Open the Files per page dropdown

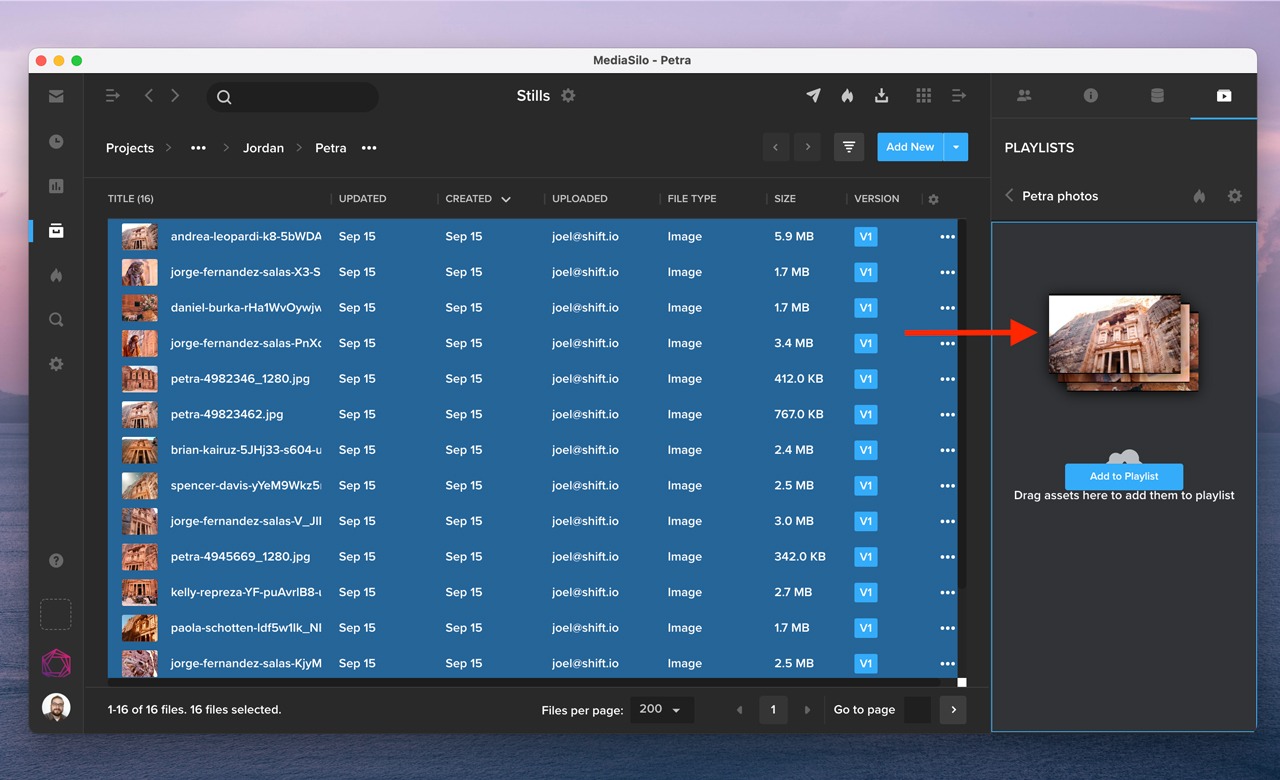coord(661,709)
